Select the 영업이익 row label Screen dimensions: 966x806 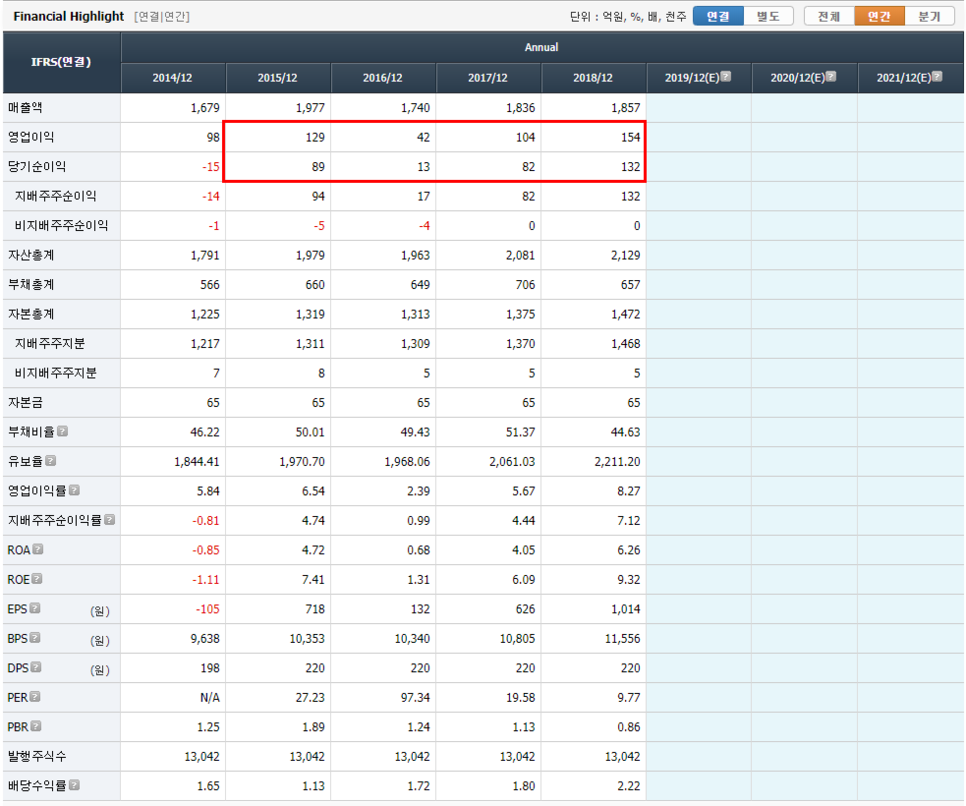31,137
